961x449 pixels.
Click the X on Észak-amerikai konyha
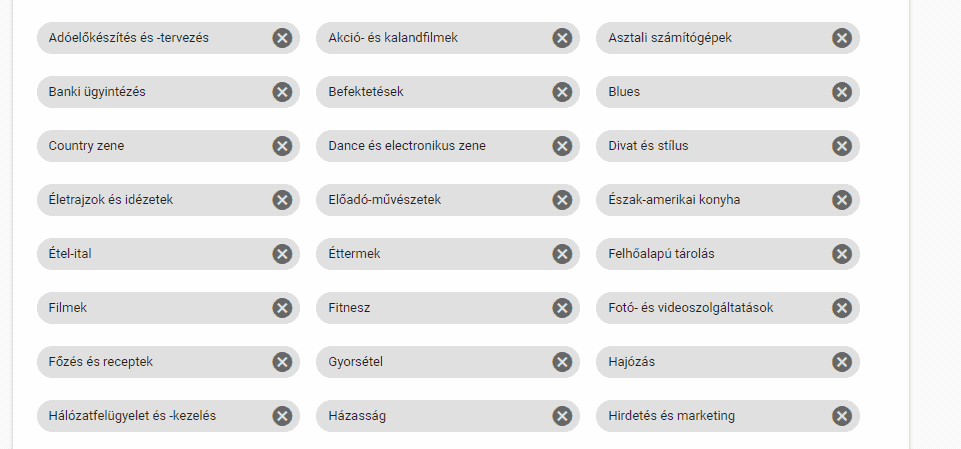(x=842, y=200)
